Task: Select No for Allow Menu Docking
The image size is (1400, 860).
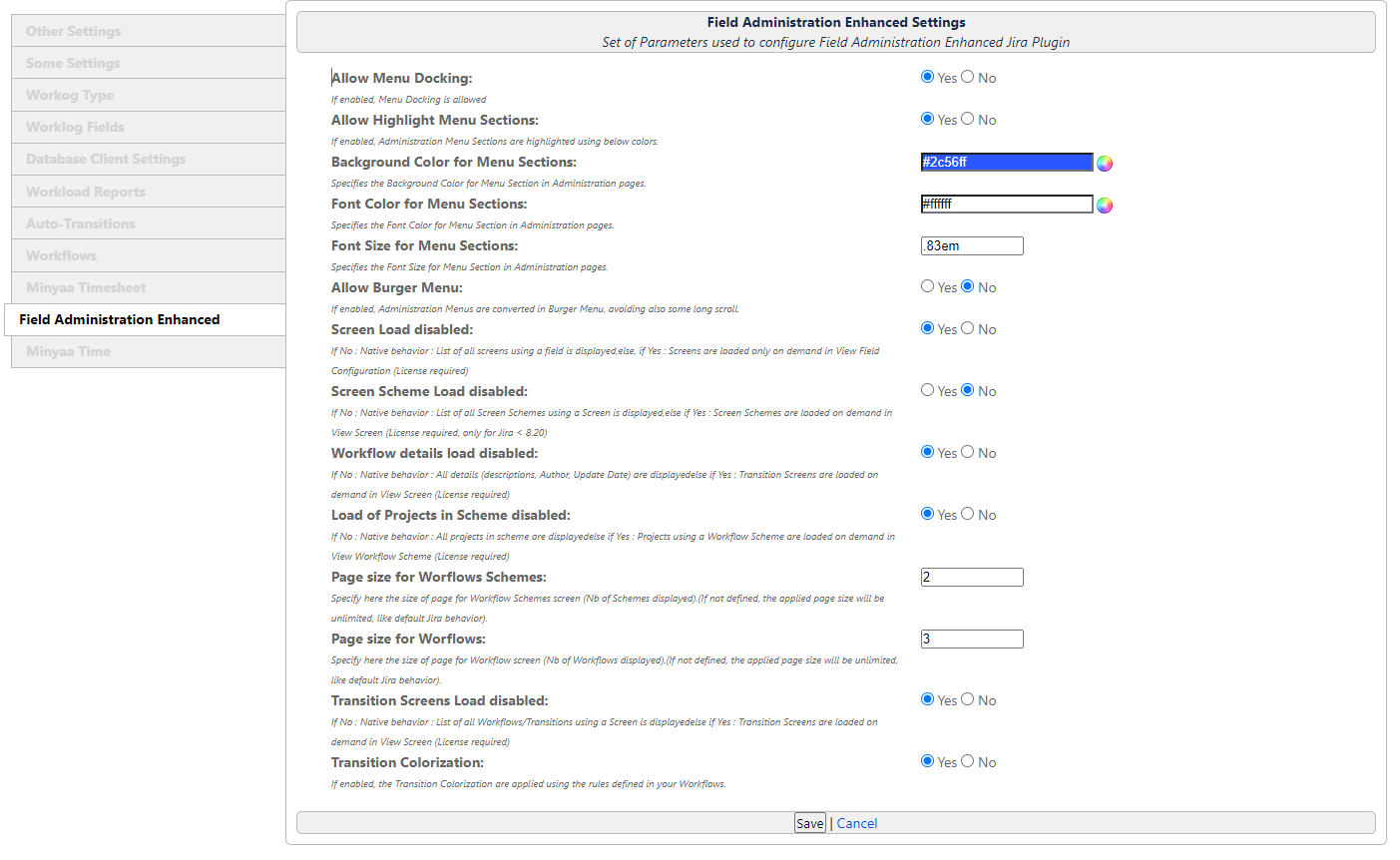Action: pos(968,77)
